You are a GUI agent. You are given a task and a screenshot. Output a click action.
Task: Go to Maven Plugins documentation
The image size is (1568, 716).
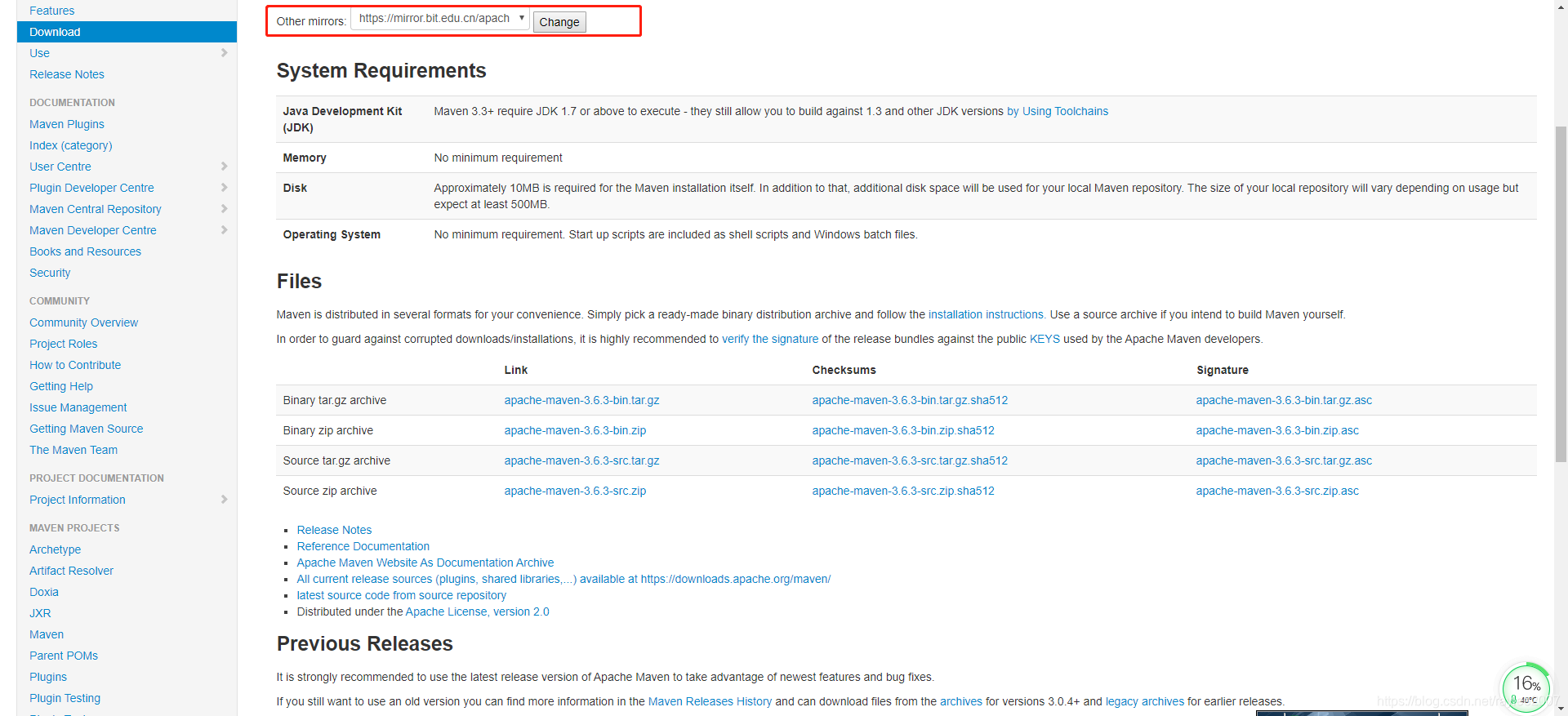(67, 124)
